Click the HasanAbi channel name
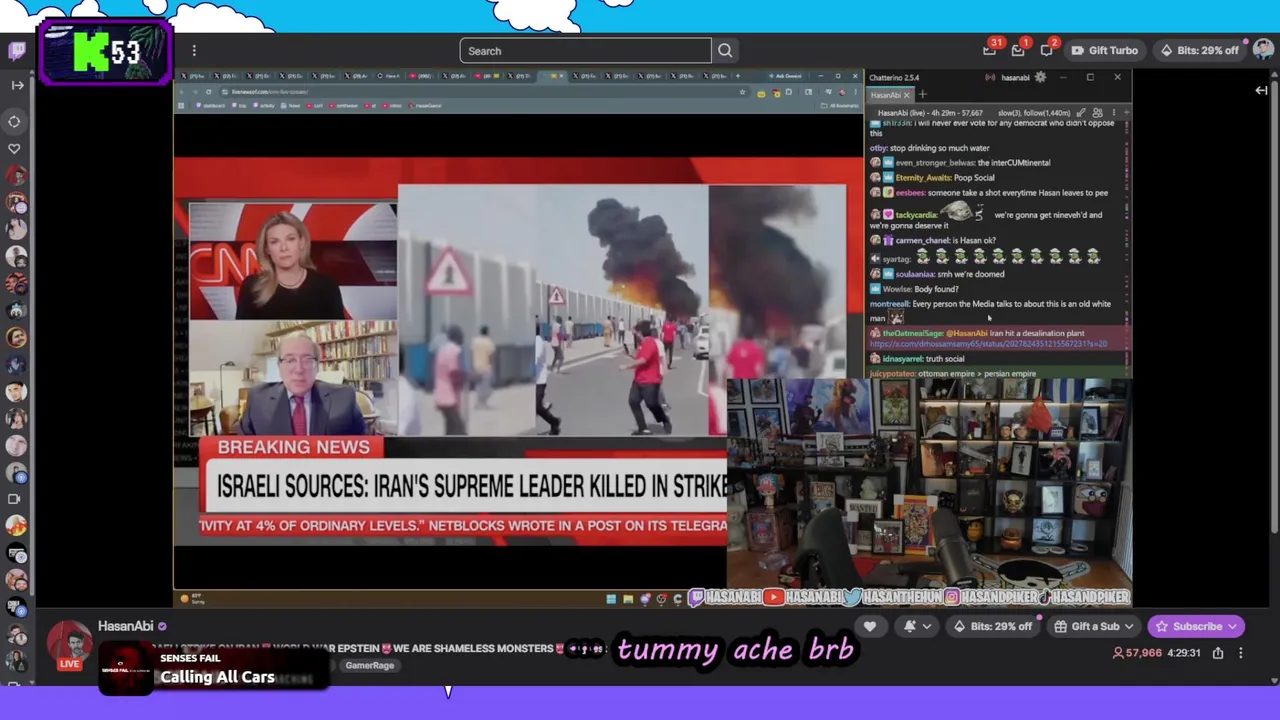1280x720 pixels. (x=125, y=626)
